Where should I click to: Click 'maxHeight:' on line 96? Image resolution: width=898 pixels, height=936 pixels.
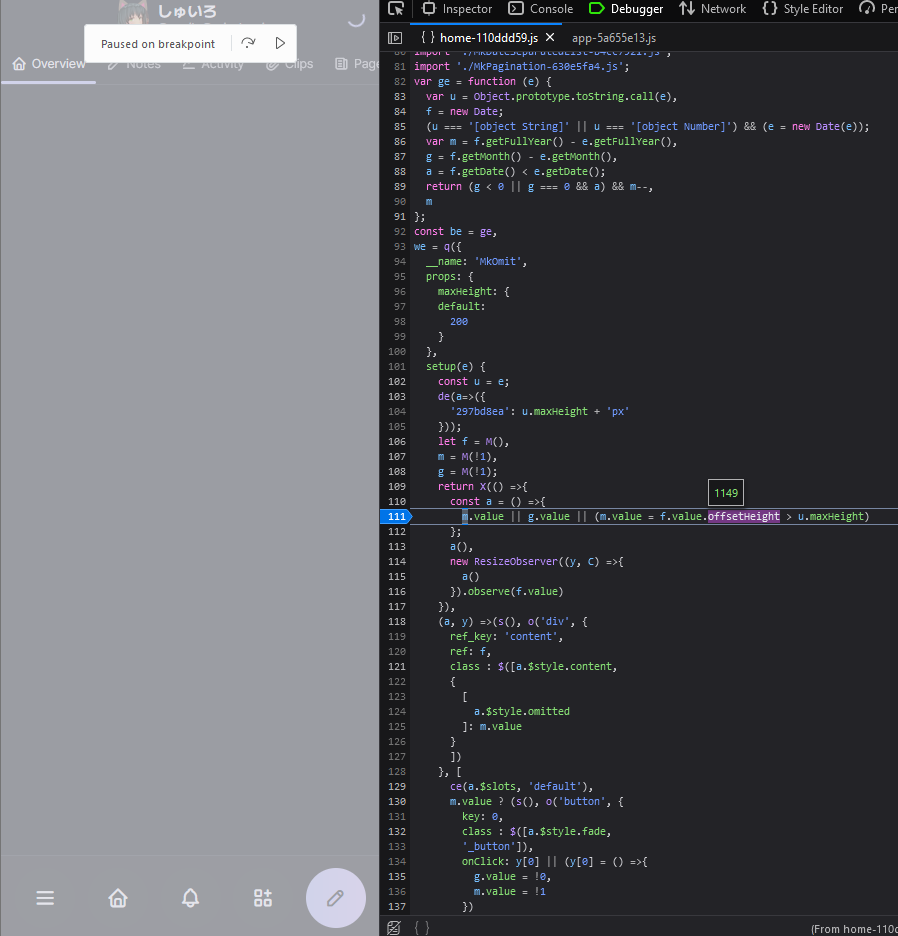point(467,291)
